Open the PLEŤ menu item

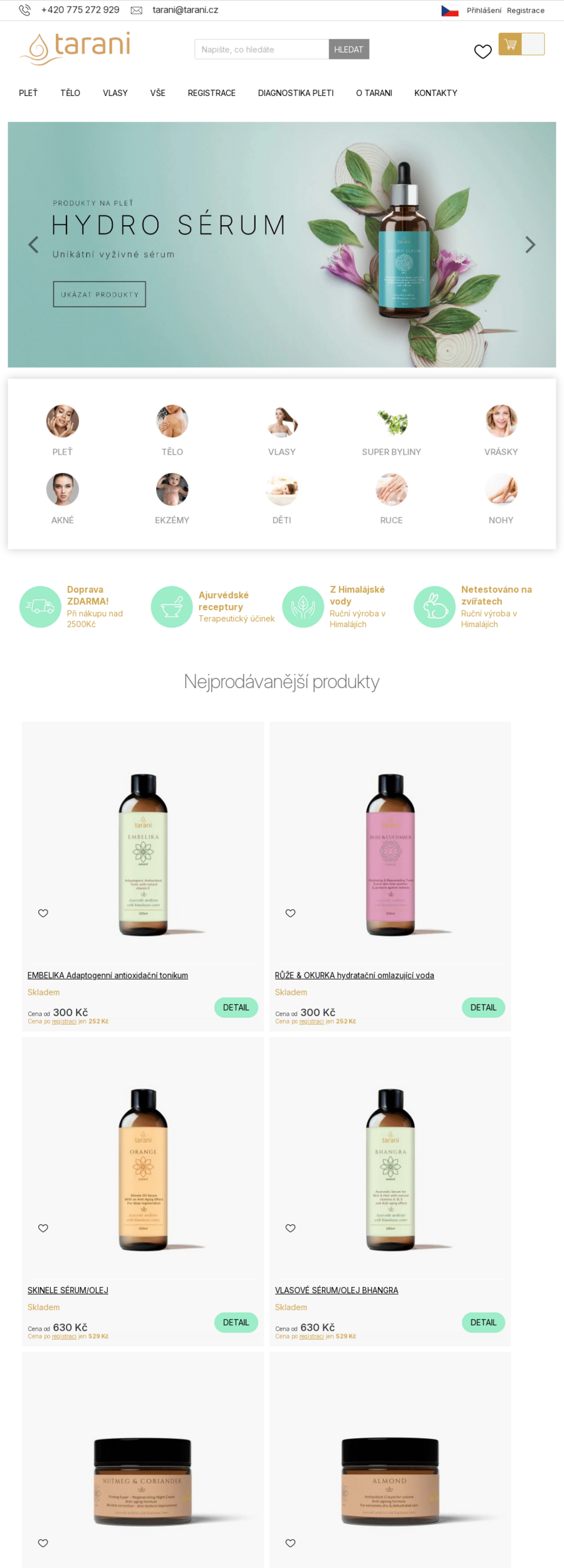coord(28,93)
